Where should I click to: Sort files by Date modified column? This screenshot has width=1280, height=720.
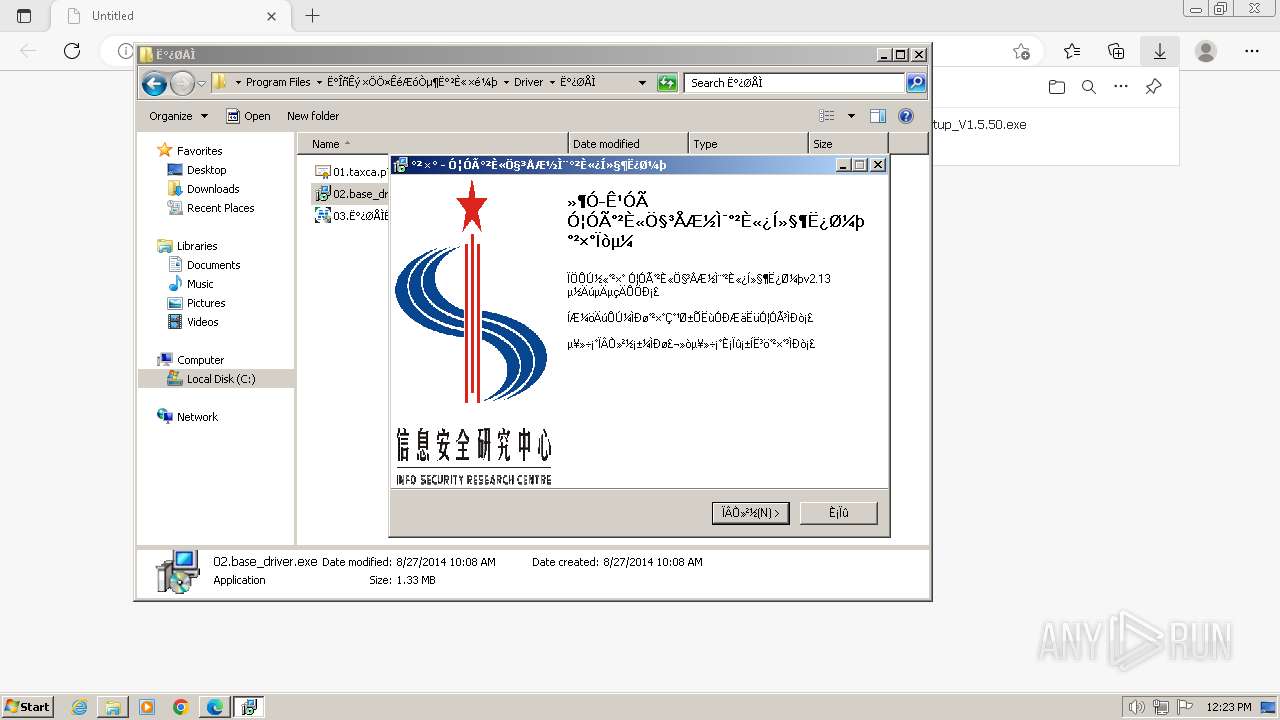coord(628,144)
